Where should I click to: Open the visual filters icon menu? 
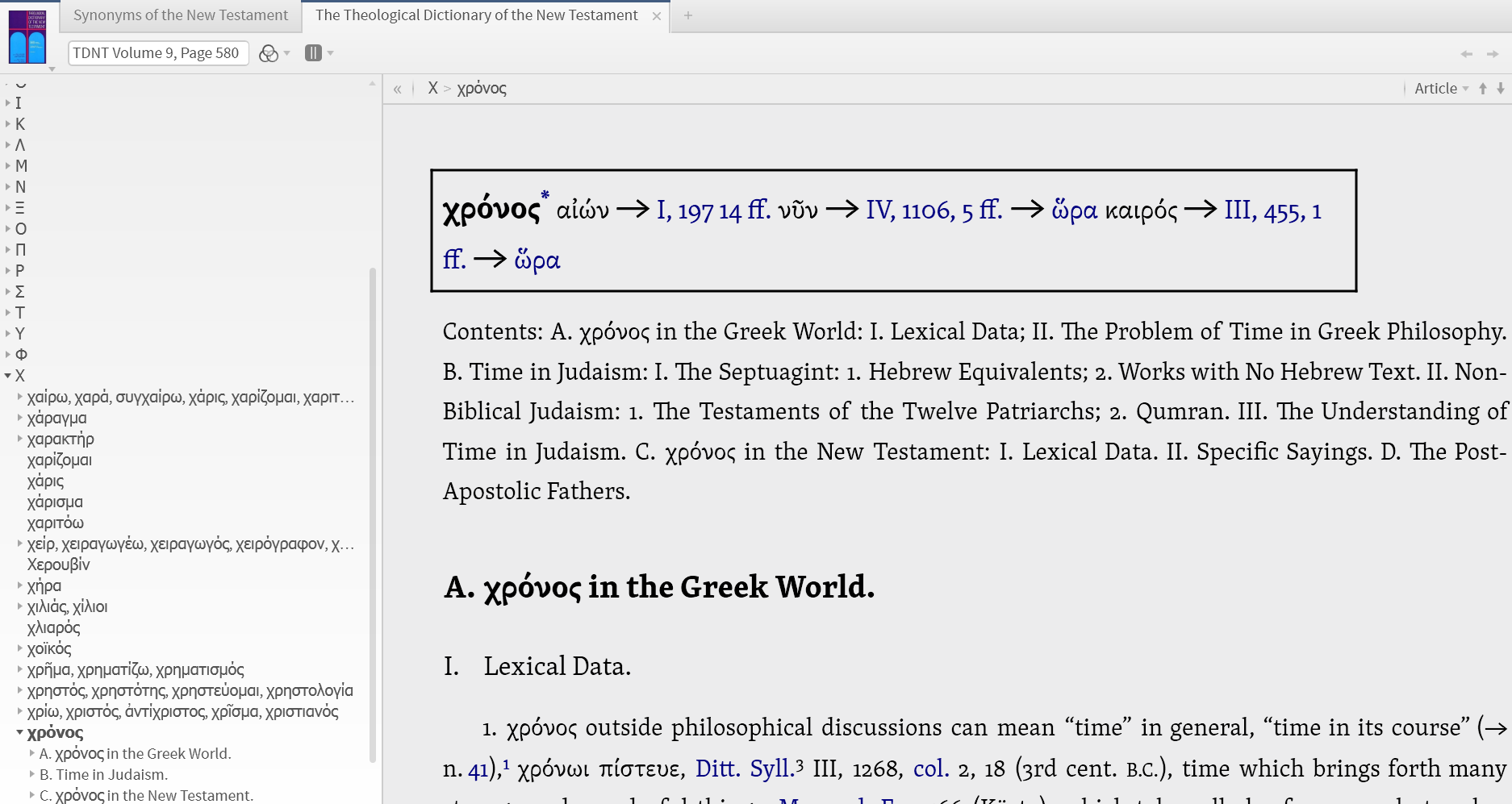(x=274, y=53)
